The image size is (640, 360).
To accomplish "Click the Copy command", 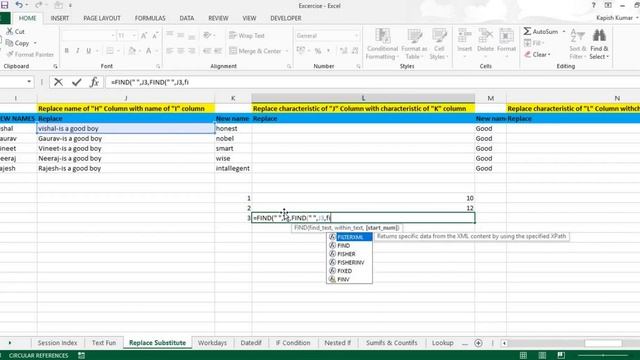I will pyautogui.click(x=18, y=43).
